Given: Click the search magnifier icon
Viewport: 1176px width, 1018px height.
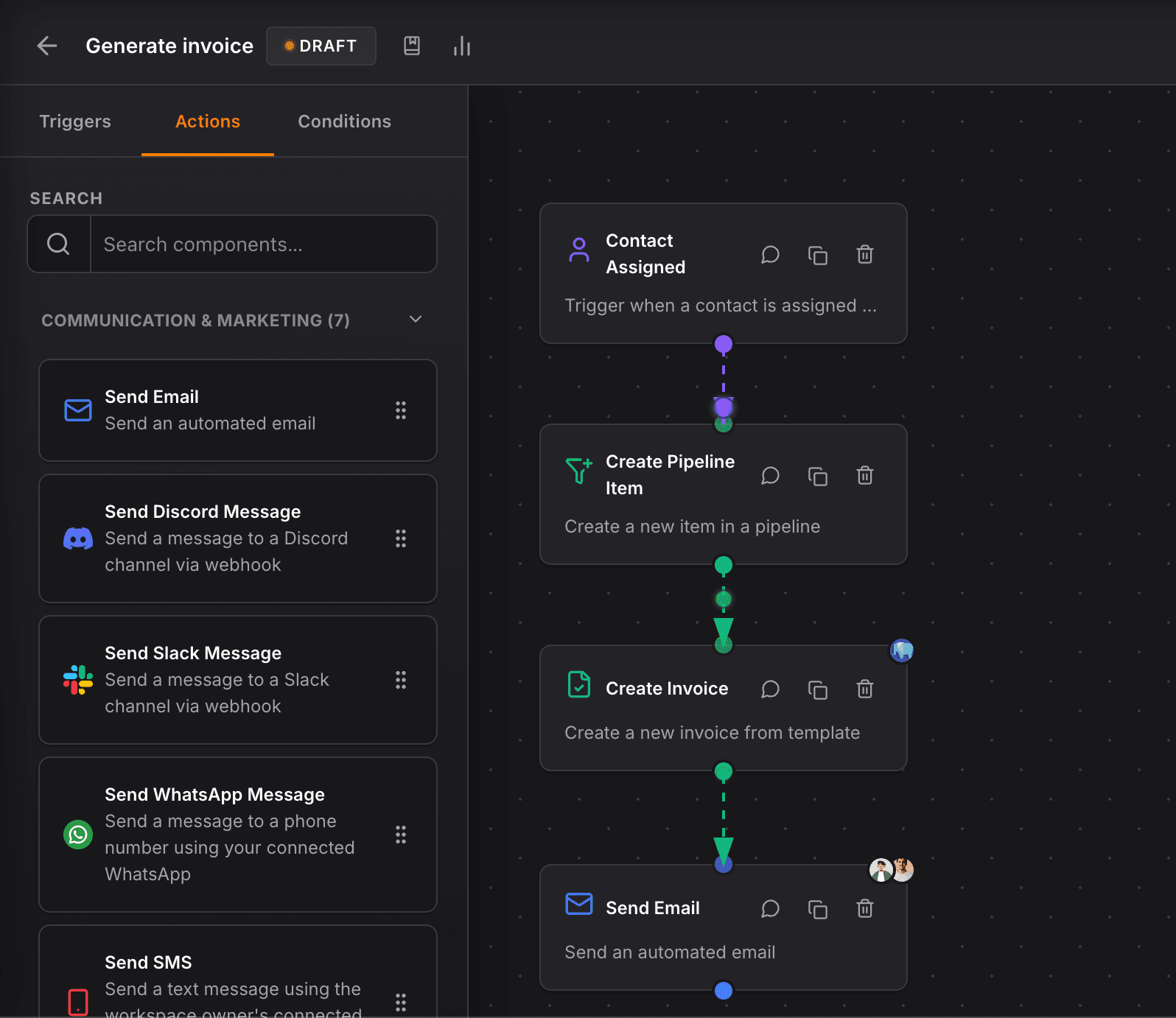Looking at the screenshot, I should (x=58, y=244).
